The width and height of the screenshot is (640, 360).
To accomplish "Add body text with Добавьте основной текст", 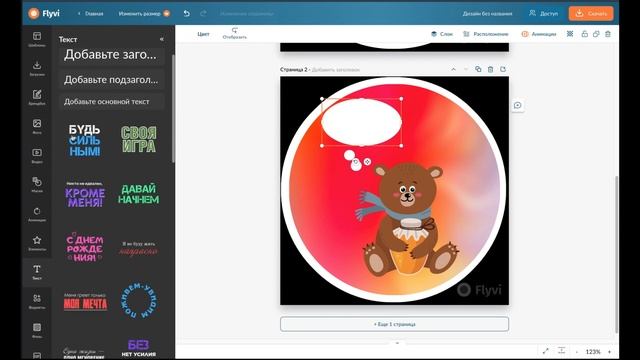I will point(111,102).
